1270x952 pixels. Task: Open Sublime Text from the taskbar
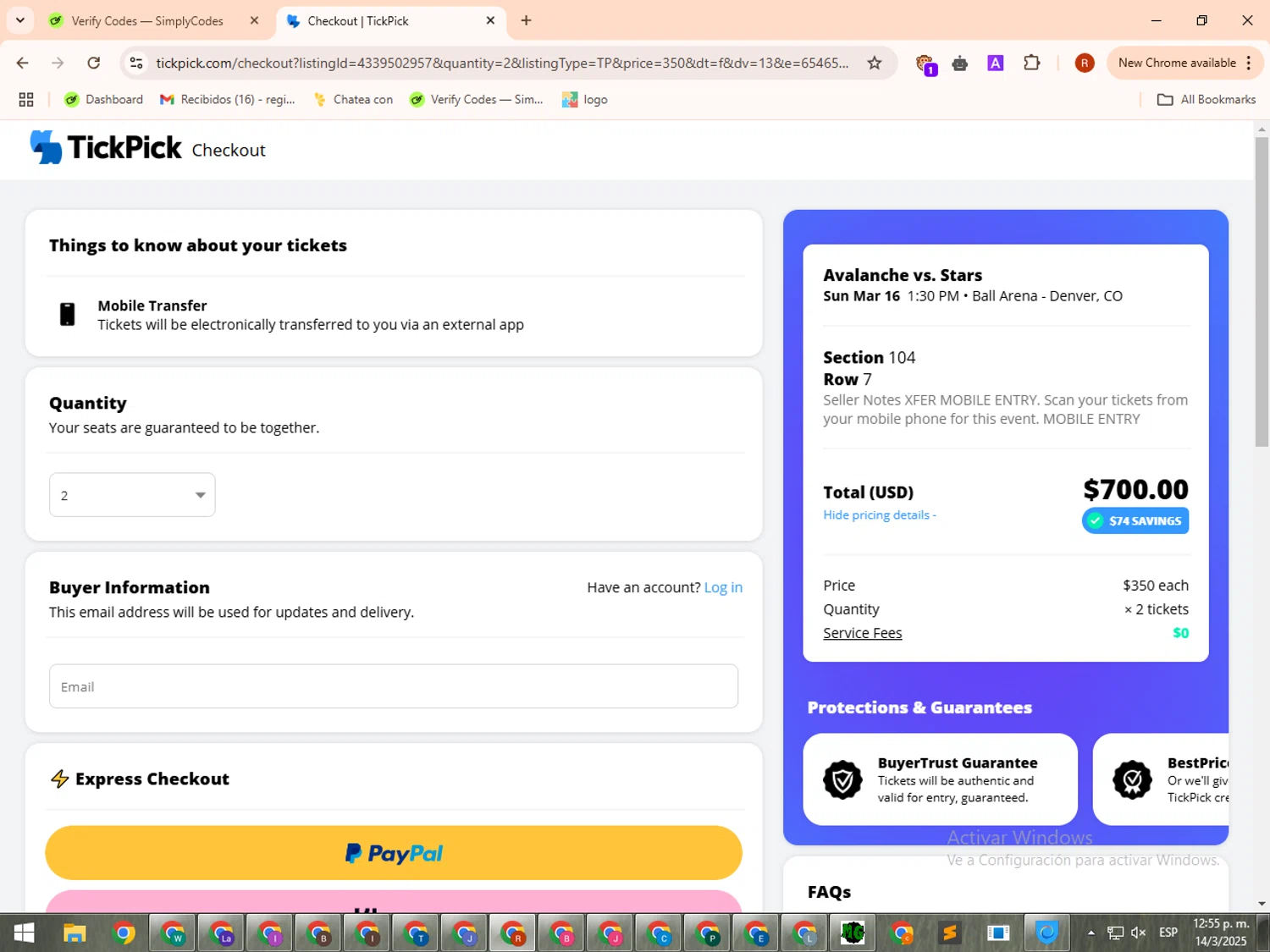pos(950,933)
